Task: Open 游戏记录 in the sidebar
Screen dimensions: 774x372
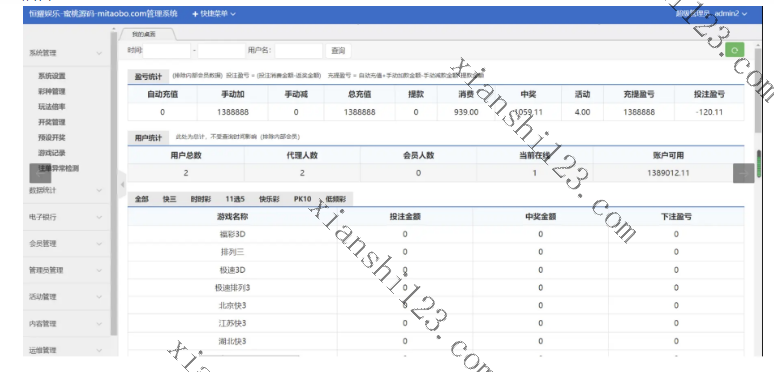Action: coord(52,153)
